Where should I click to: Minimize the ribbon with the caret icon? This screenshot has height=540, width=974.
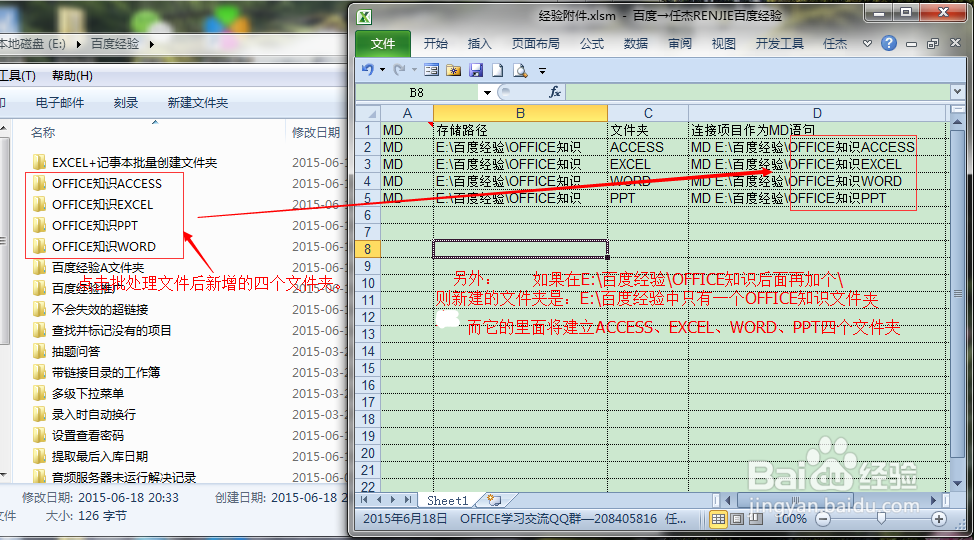867,43
